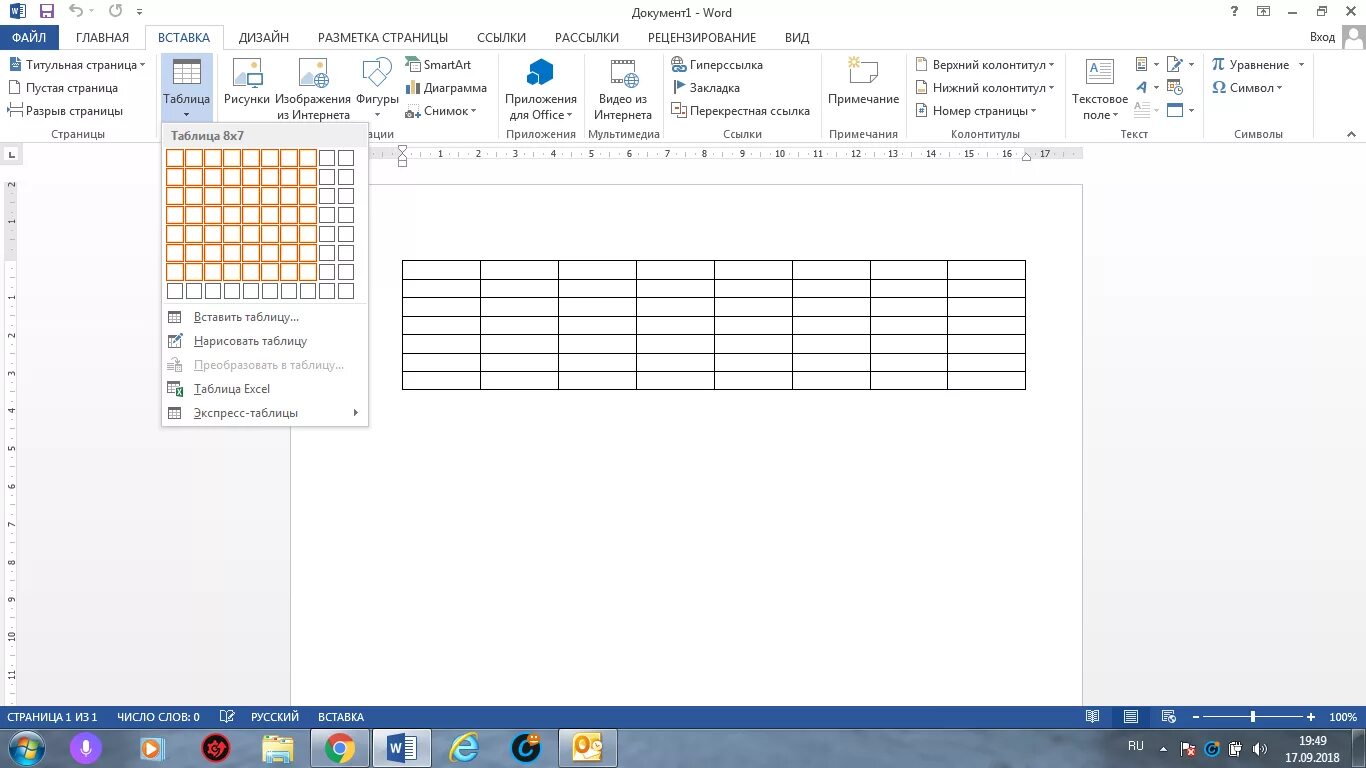1366x768 pixels.
Task: Open the Фигуры shapes gallery
Action: (x=377, y=88)
